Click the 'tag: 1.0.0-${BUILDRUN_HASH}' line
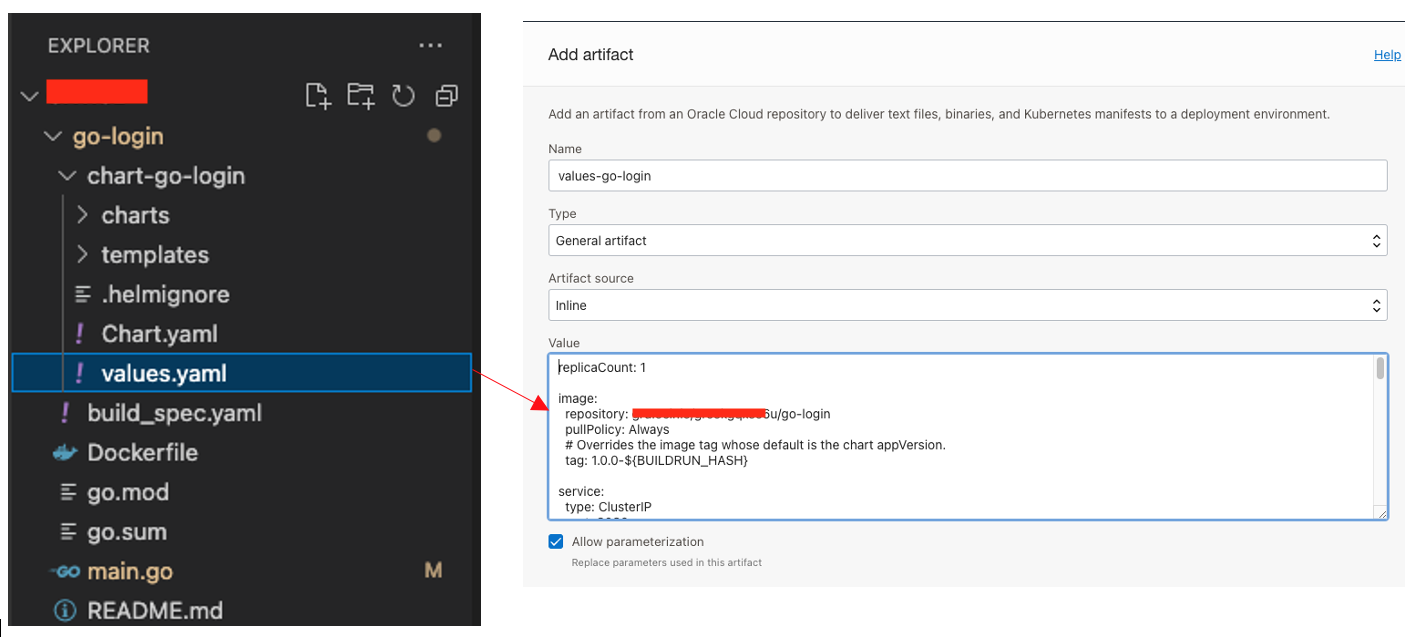The height and width of the screenshot is (637, 1413). (657, 461)
